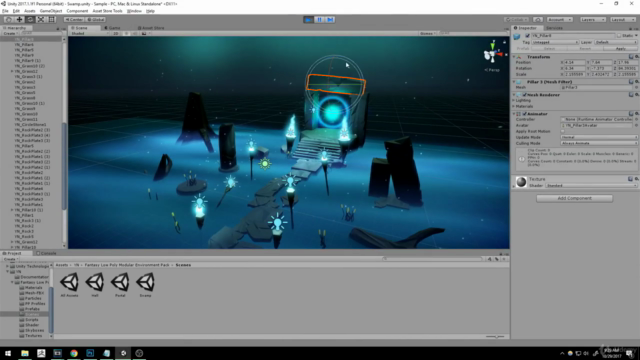Toggle 2D scene view mode
This screenshot has height=360, width=640.
(x=116, y=33)
